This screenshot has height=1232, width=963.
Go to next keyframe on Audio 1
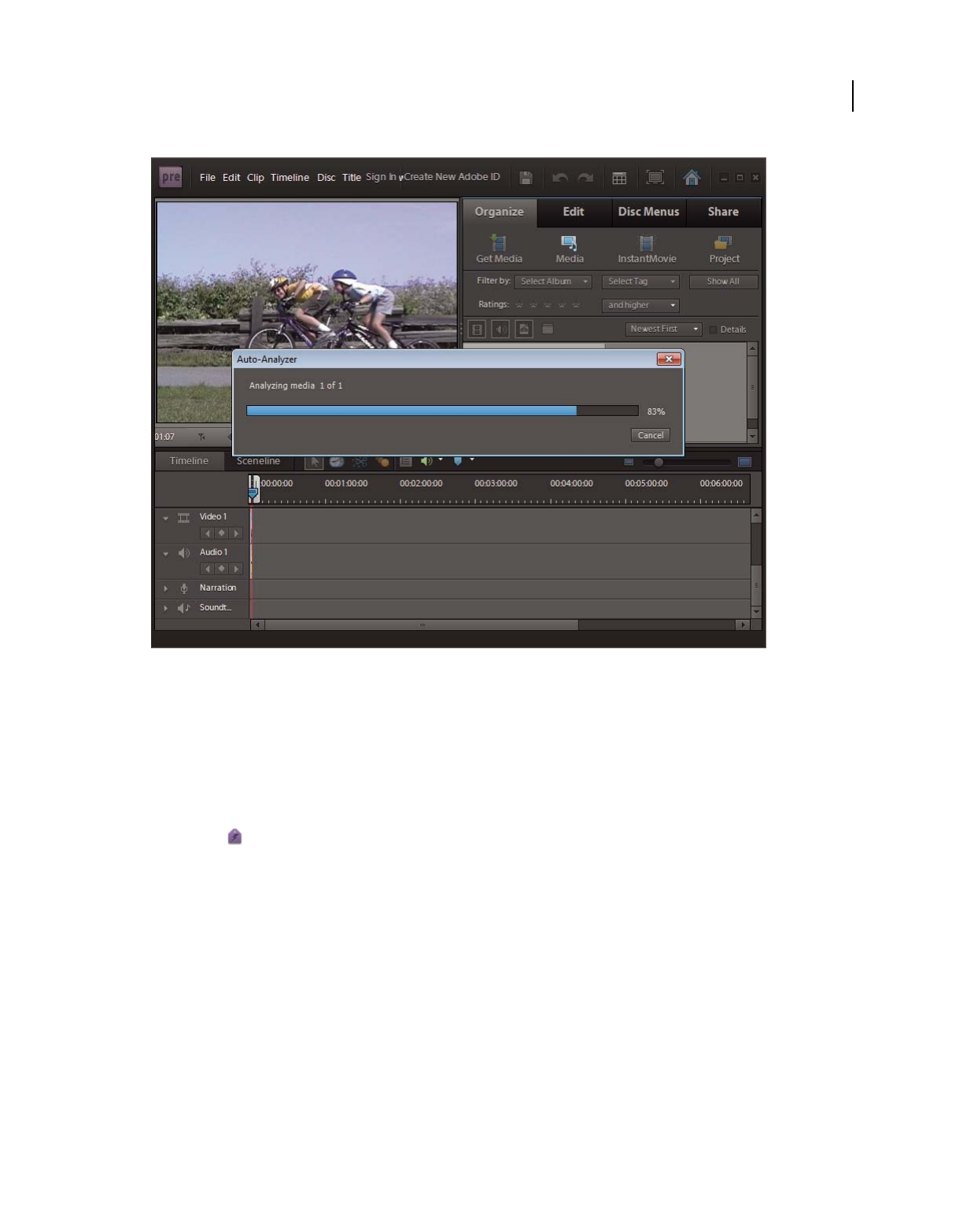tap(236, 569)
